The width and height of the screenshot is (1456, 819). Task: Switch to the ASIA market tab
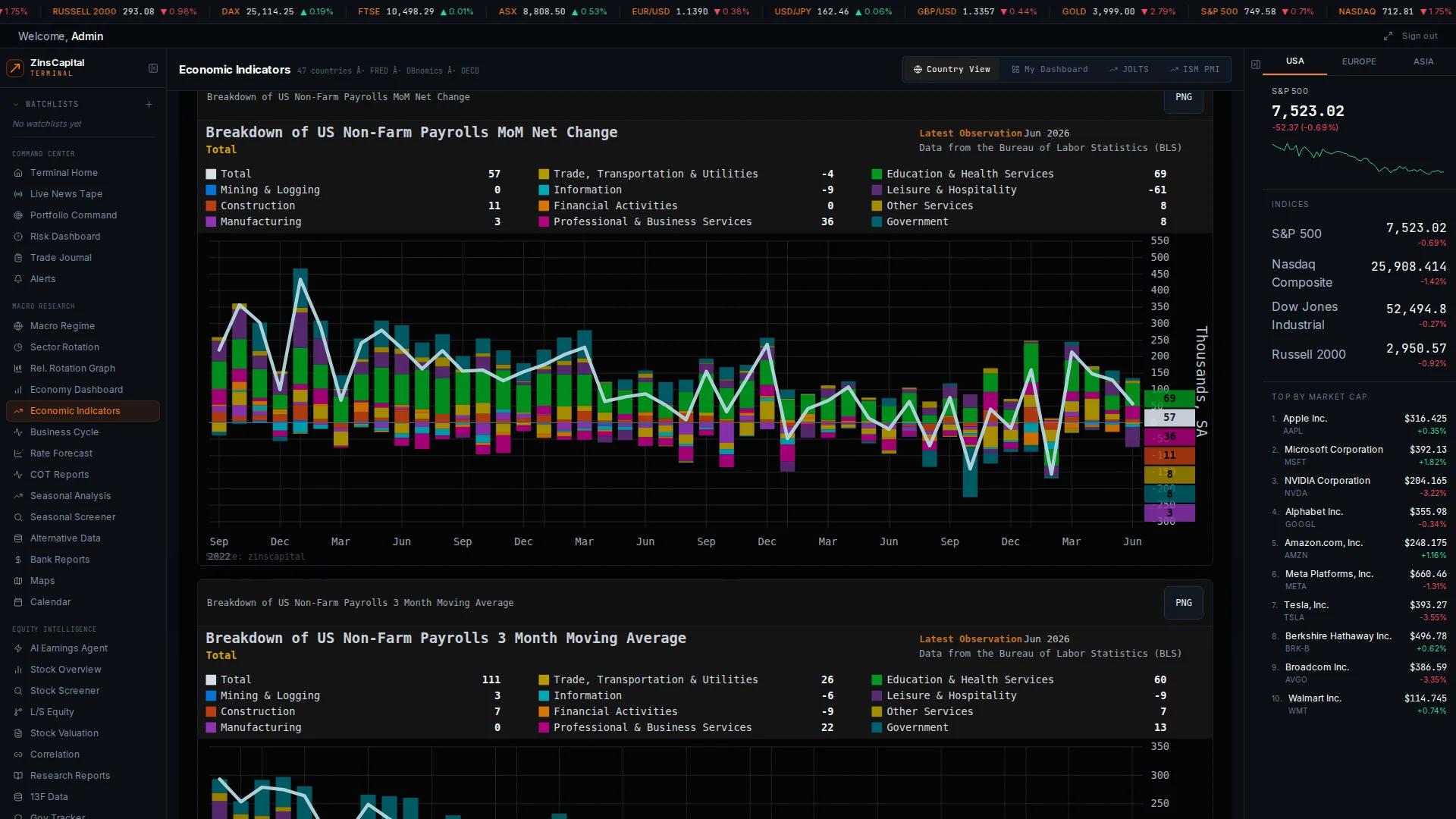click(x=1423, y=61)
